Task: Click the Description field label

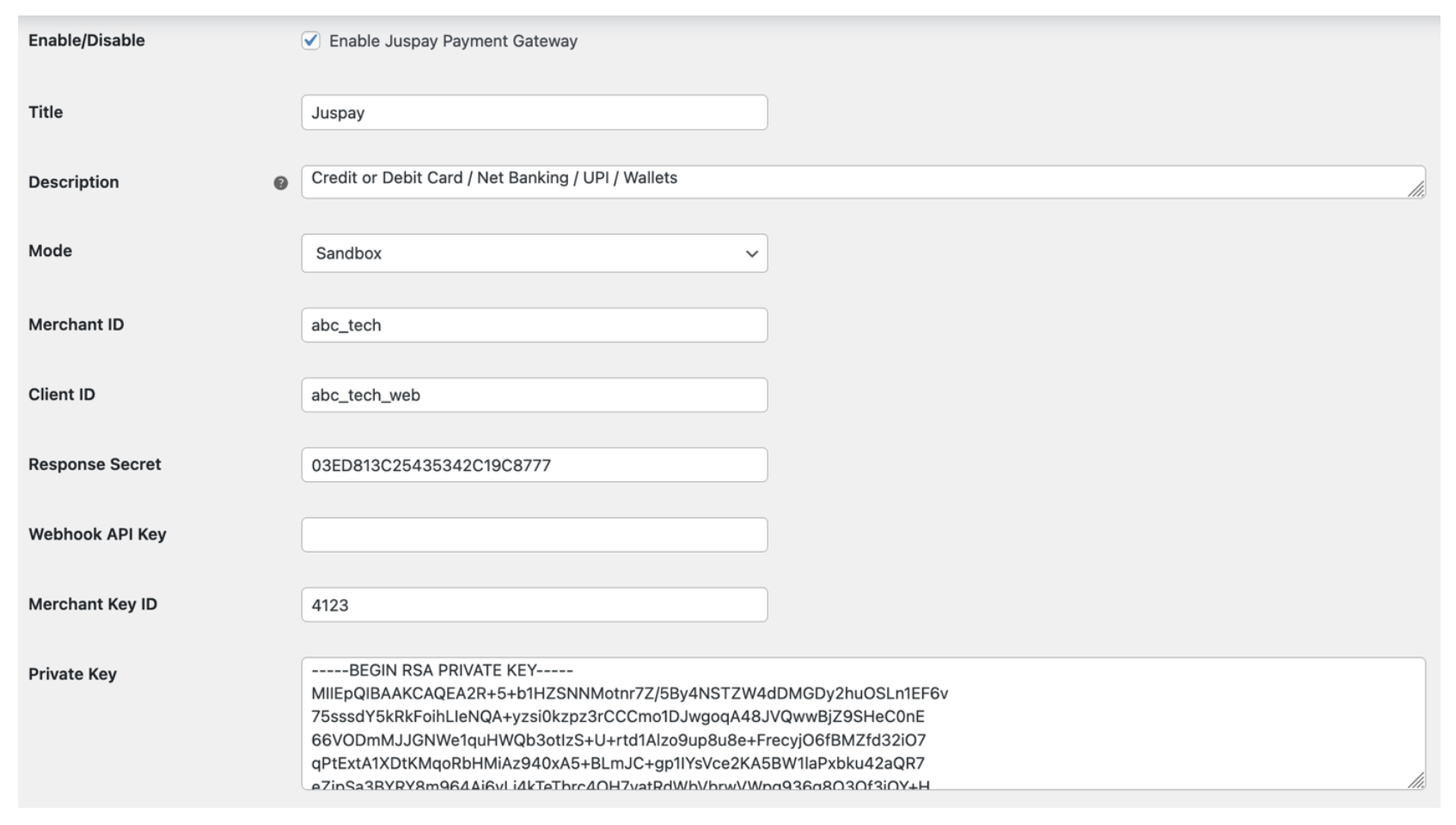Action: click(74, 182)
